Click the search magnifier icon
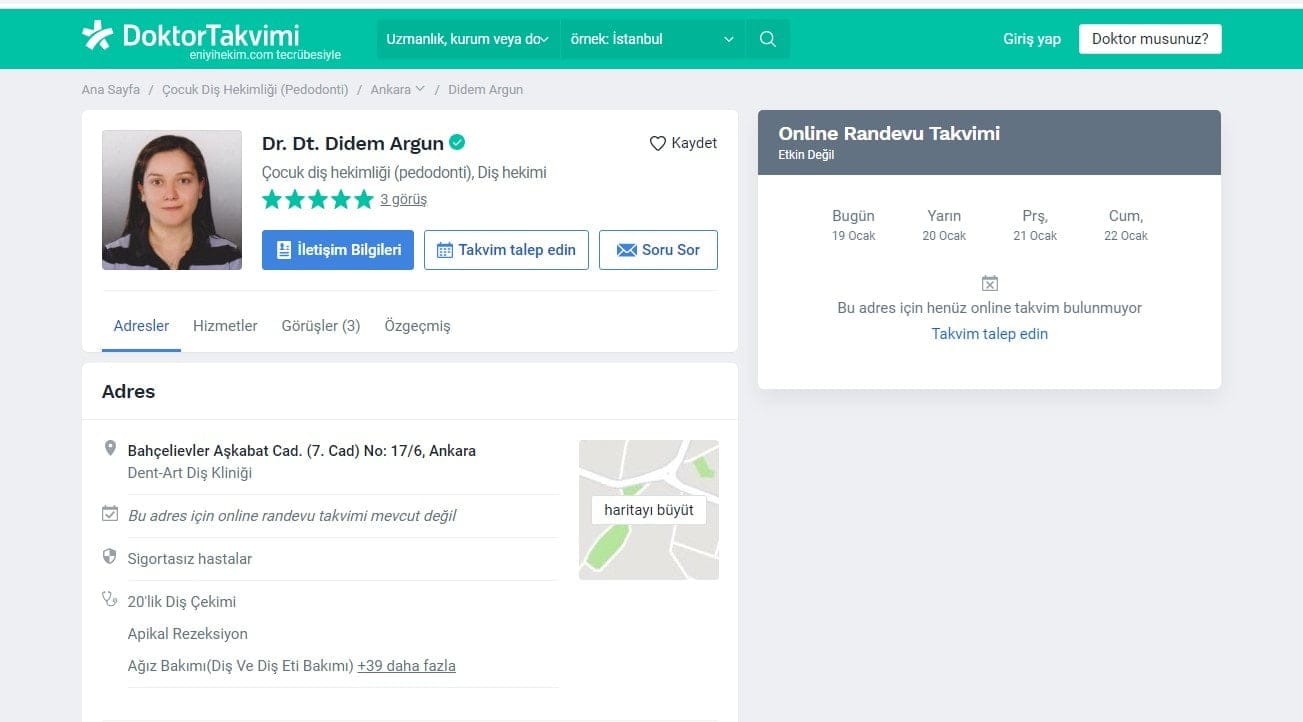1303x722 pixels. click(768, 39)
